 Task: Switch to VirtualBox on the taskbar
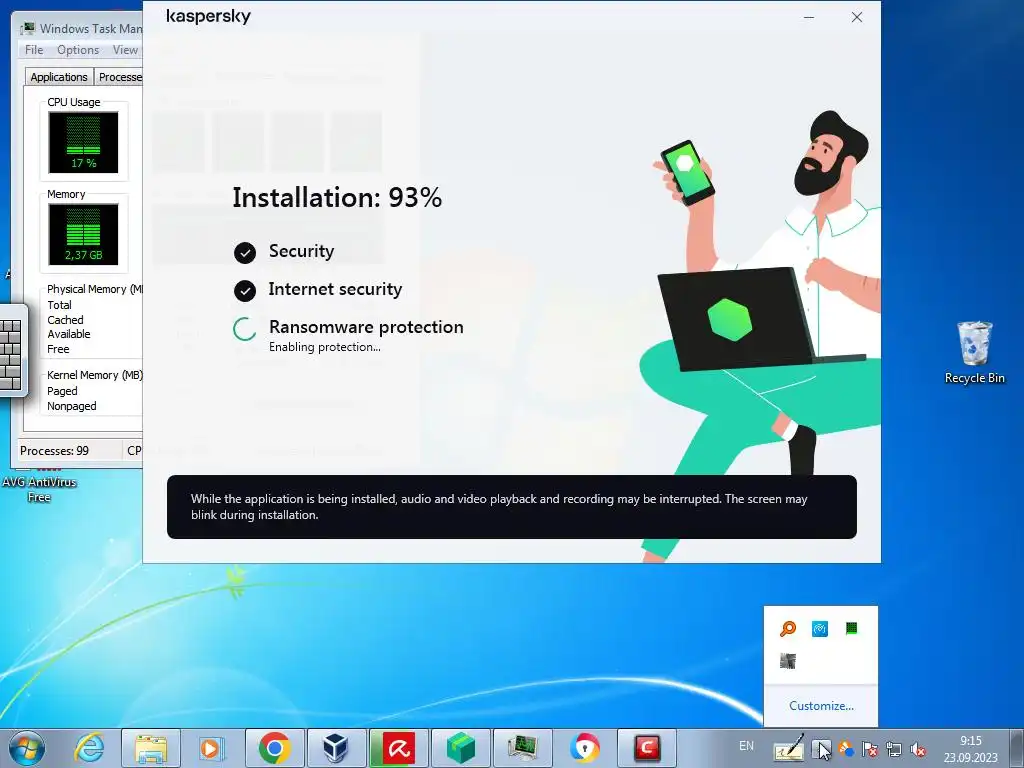[x=336, y=748]
